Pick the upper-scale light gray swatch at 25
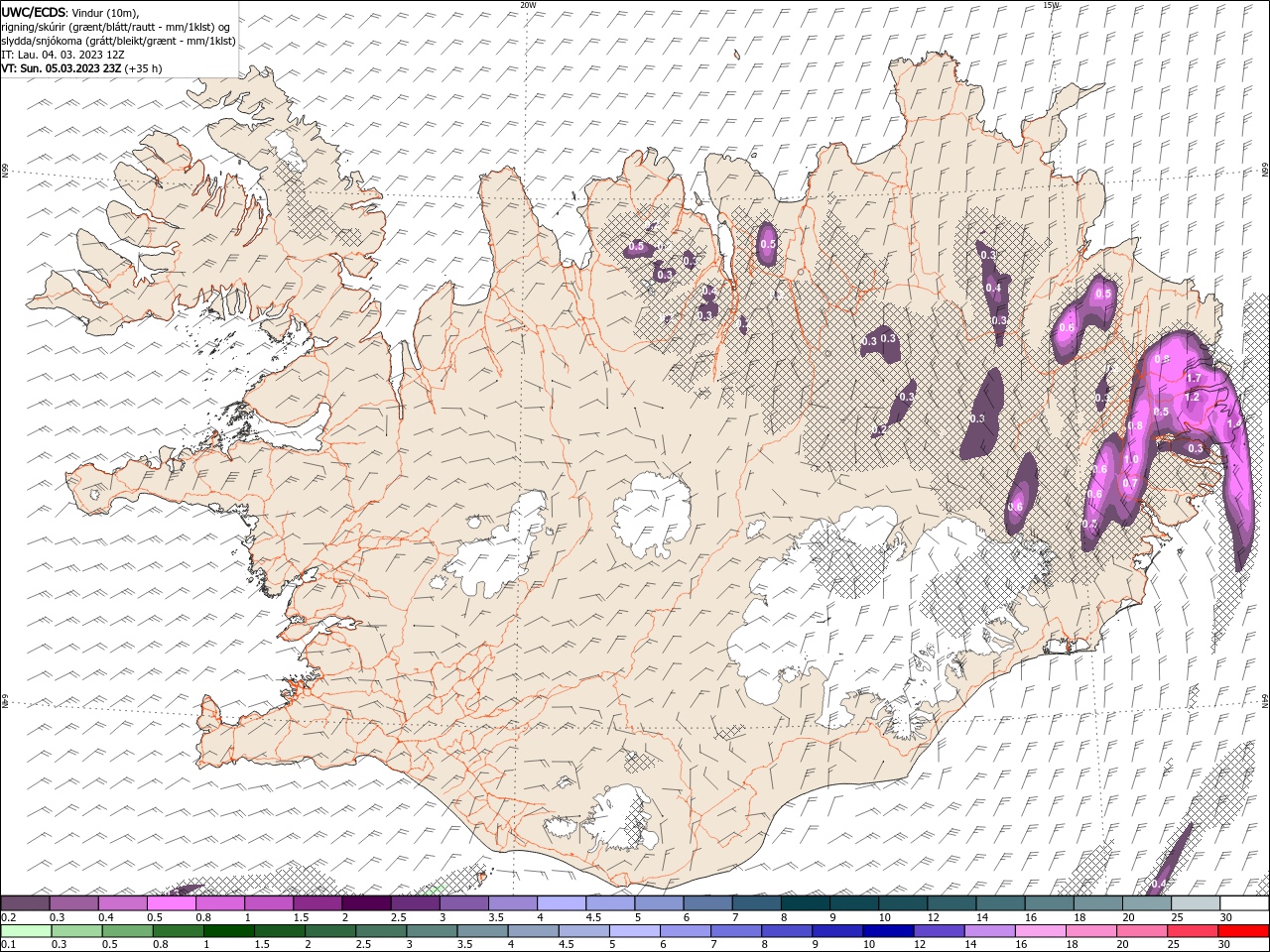 pos(1197,903)
